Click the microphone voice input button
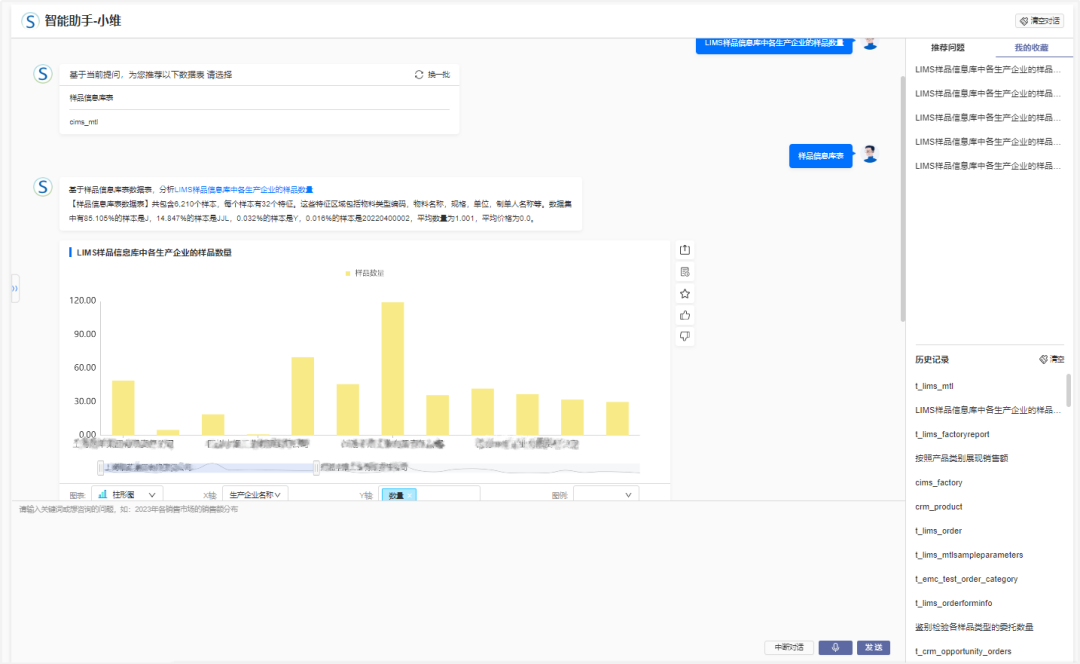The image size is (1080, 664). [x=835, y=647]
